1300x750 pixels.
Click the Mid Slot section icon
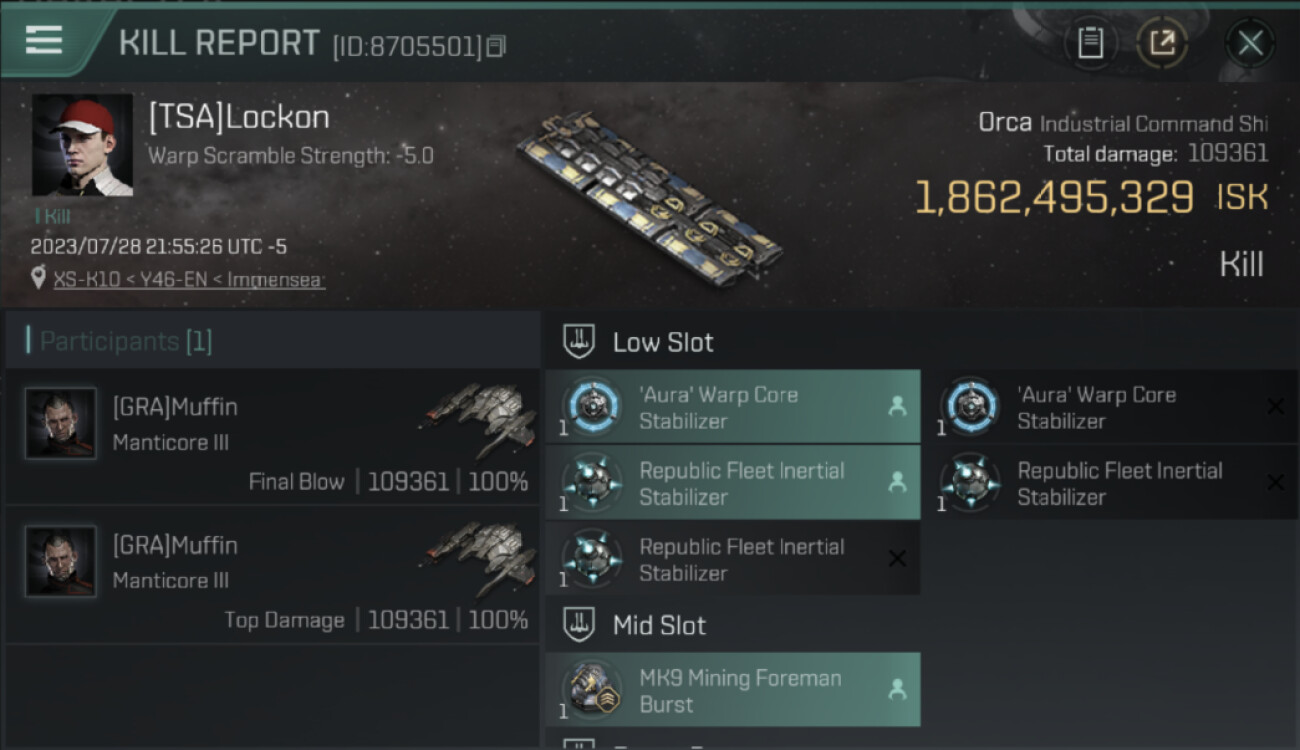tap(579, 626)
